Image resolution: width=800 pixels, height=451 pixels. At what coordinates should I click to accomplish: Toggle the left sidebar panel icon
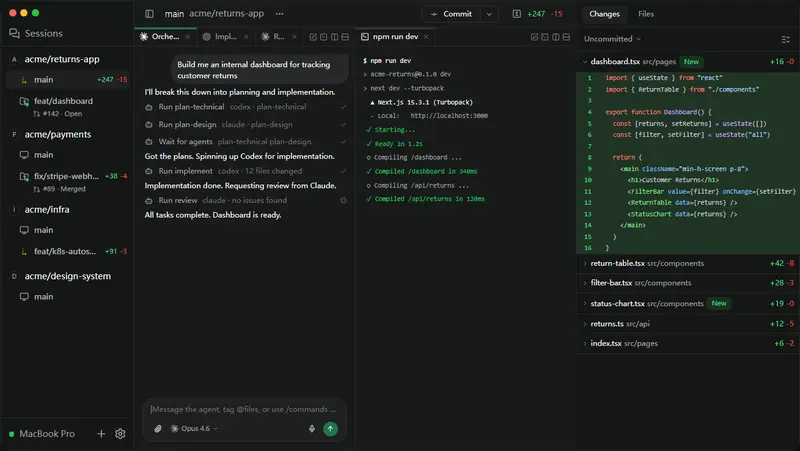click(149, 14)
